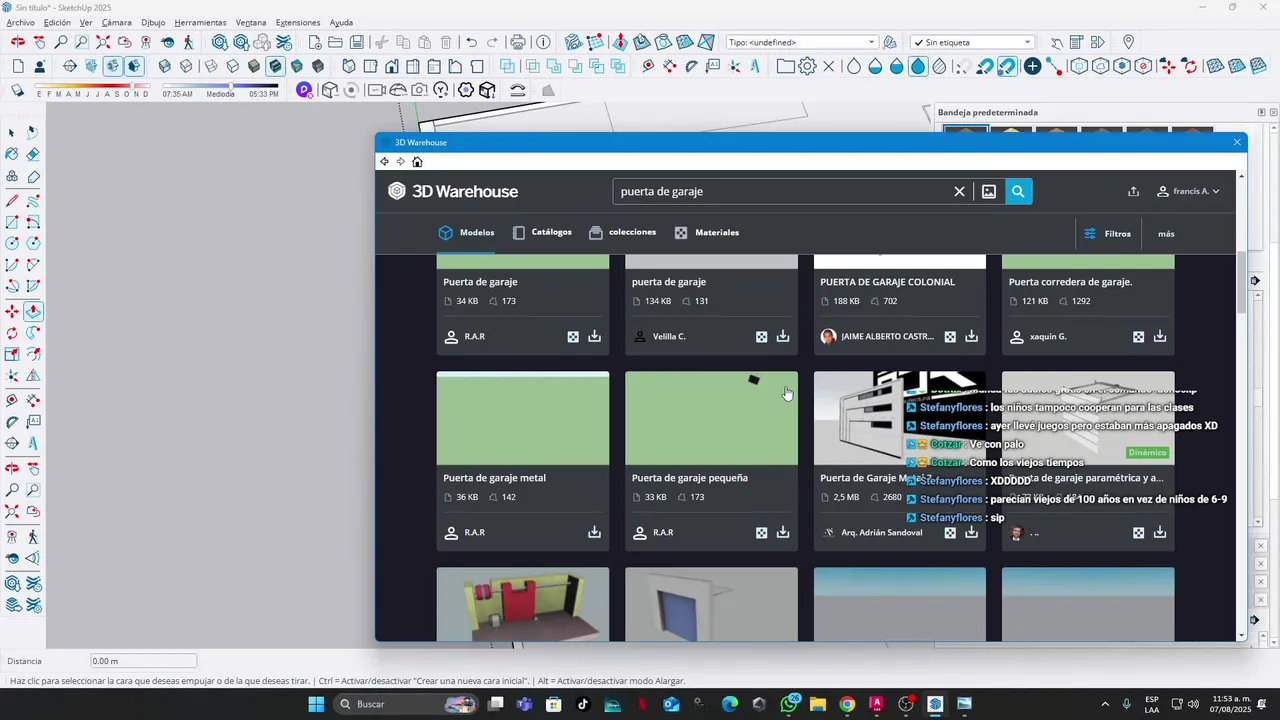
Task: Adjust the month shadow date slider
Action: pos(92,87)
